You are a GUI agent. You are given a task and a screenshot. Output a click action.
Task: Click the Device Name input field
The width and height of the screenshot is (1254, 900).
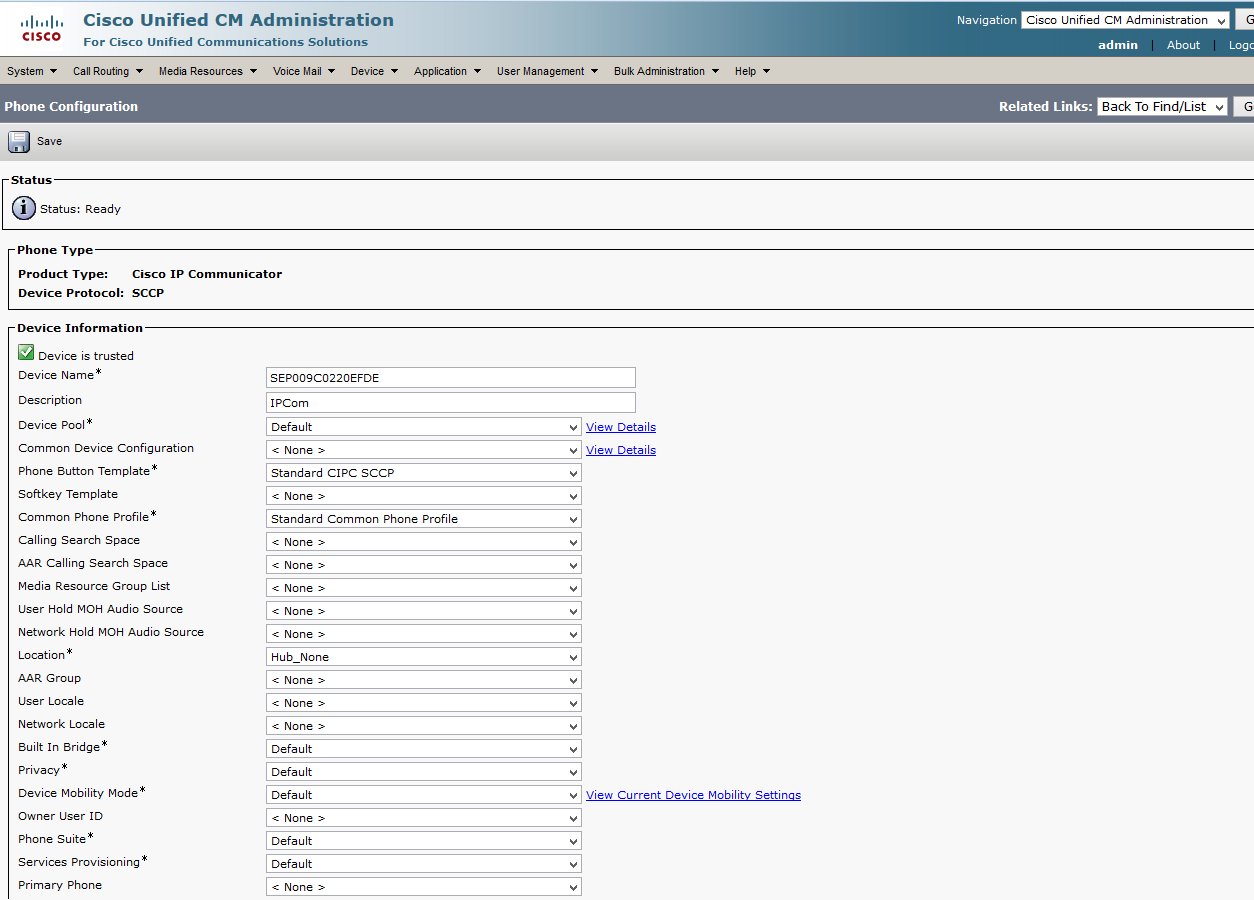coord(451,378)
